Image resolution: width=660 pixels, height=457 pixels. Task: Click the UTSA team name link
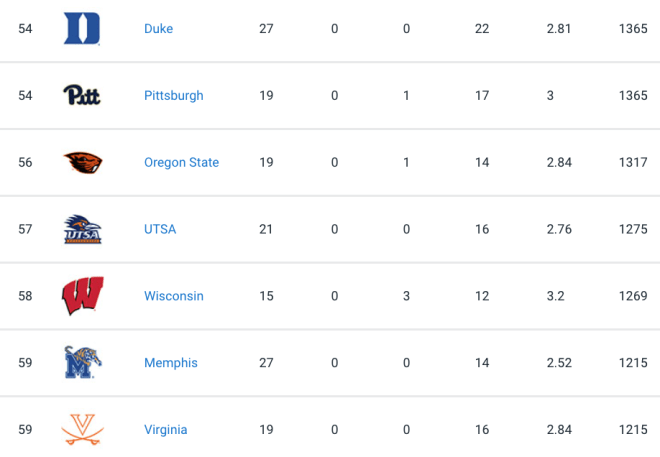tap(160, 229)
